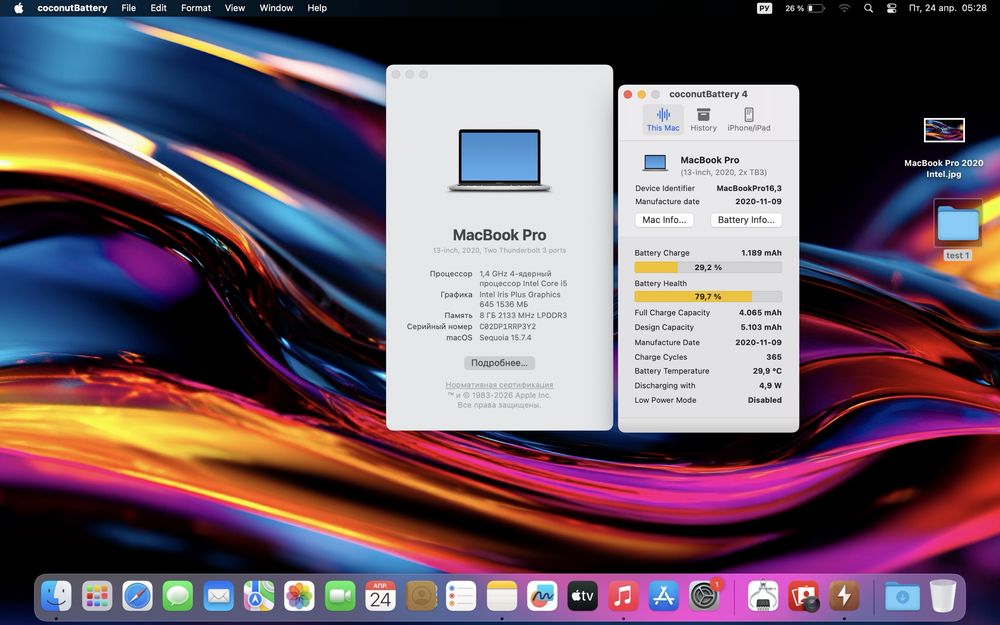Click the Подробнее... button in About window
This screenshot has height=625, width=1000.
pos(499,362)
